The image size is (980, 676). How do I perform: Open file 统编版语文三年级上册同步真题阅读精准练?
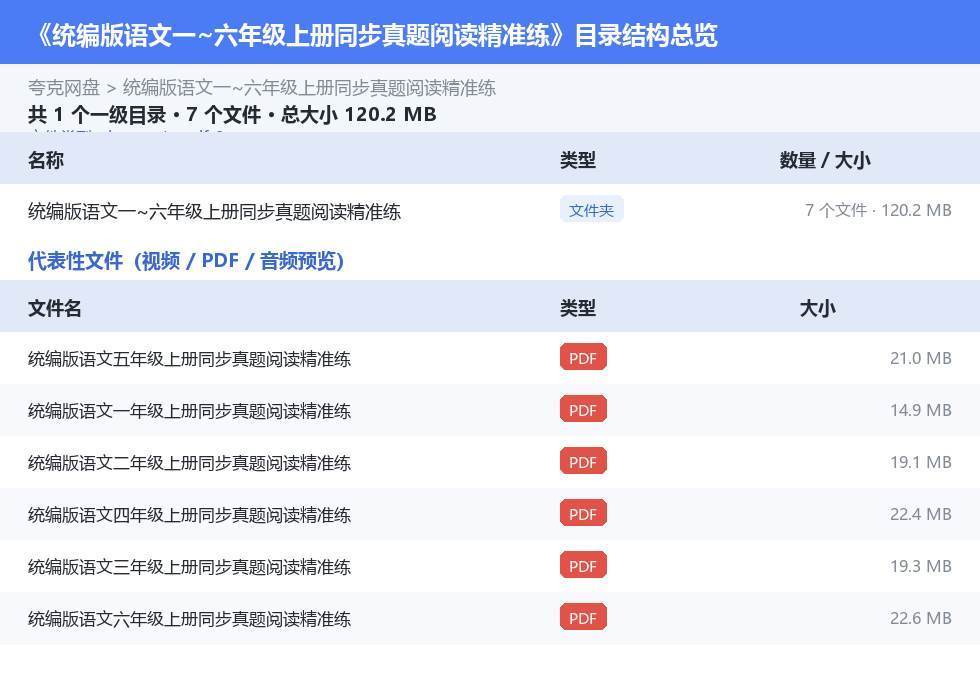point(189,566)
